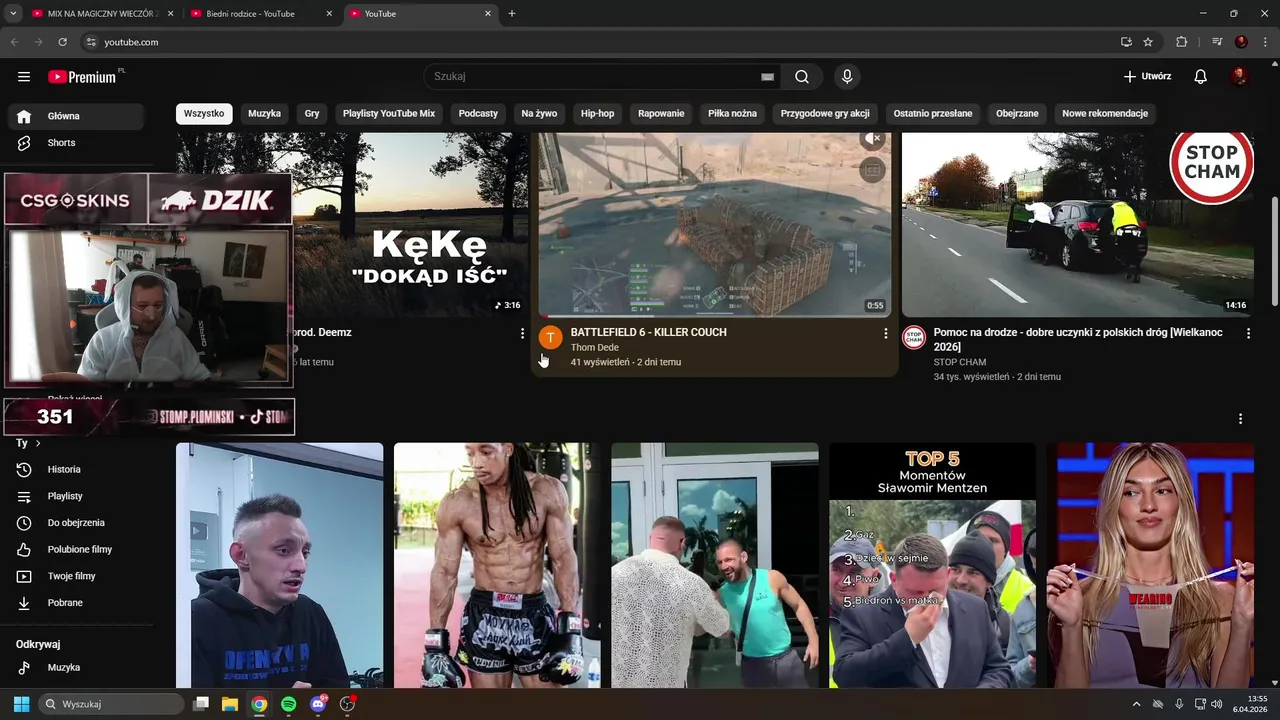Open the notifications bell
The image size is (1280, 720).
point(1201,77)
